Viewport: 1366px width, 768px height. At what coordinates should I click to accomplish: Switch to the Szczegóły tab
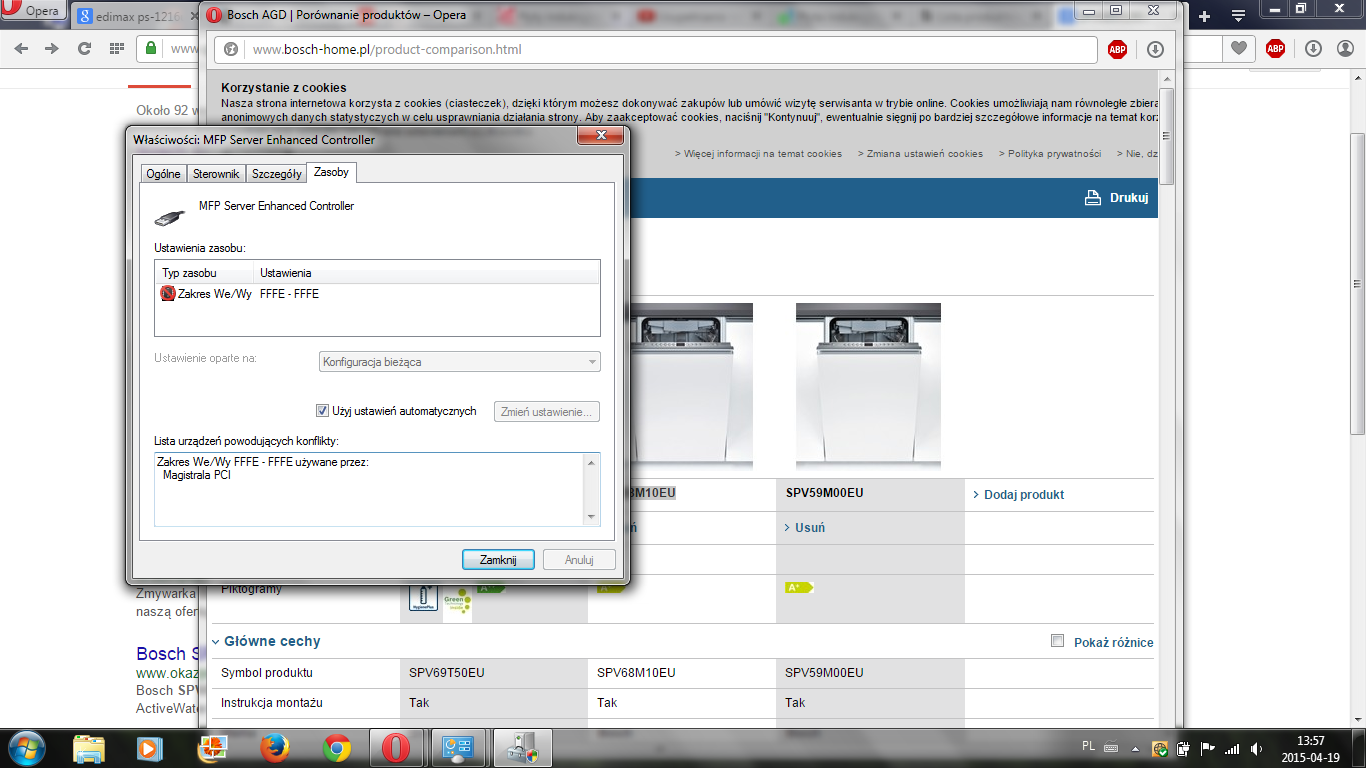(277, 174)
